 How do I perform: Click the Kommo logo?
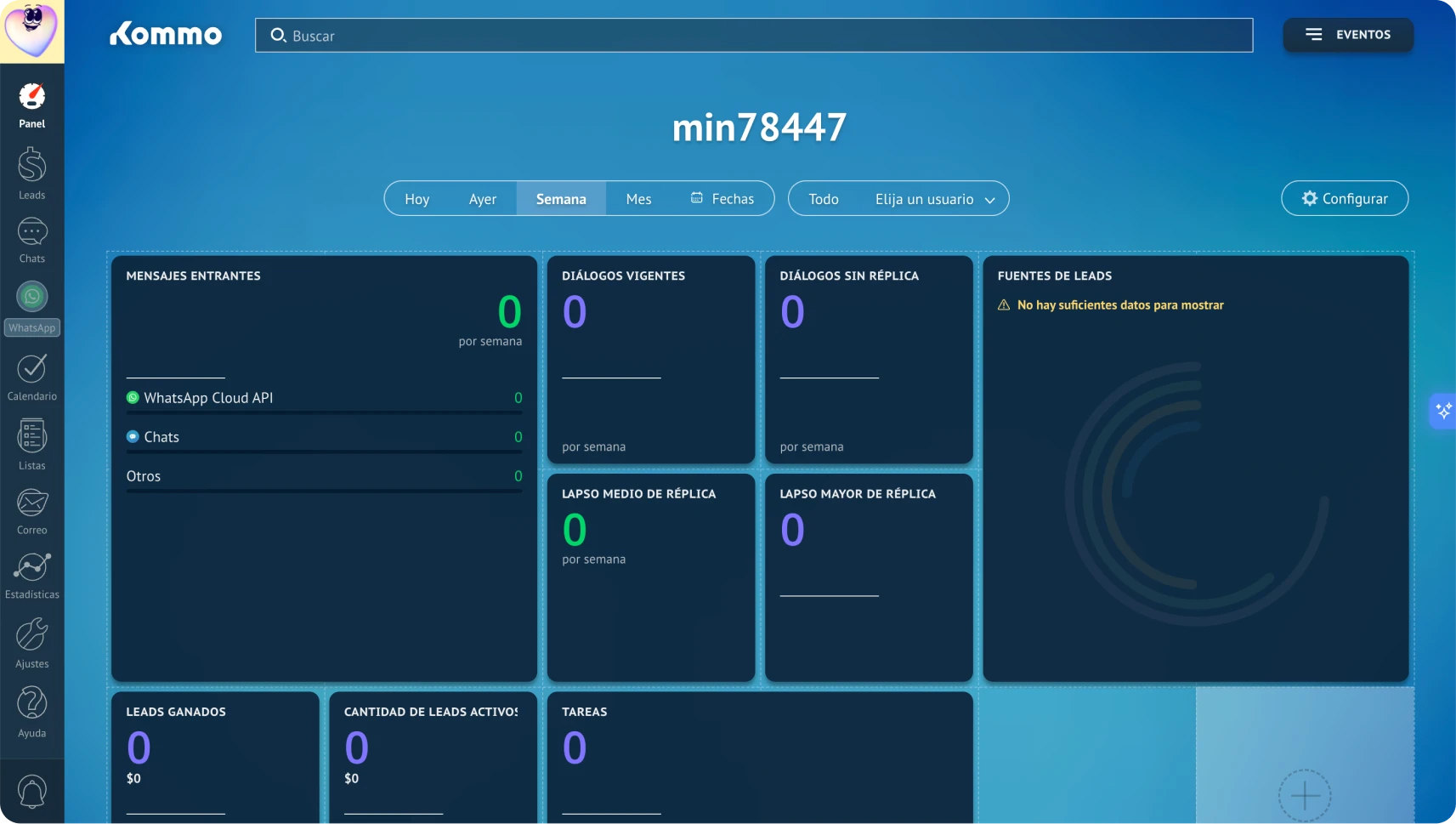tap(166, 34)
